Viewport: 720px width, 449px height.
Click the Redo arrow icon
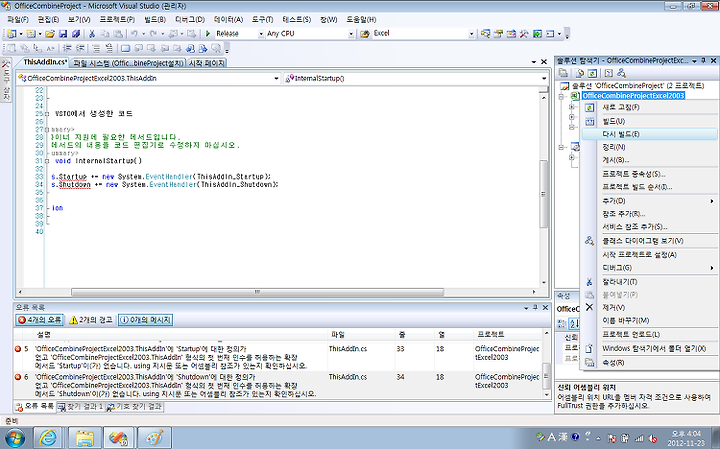pos(153,34)
